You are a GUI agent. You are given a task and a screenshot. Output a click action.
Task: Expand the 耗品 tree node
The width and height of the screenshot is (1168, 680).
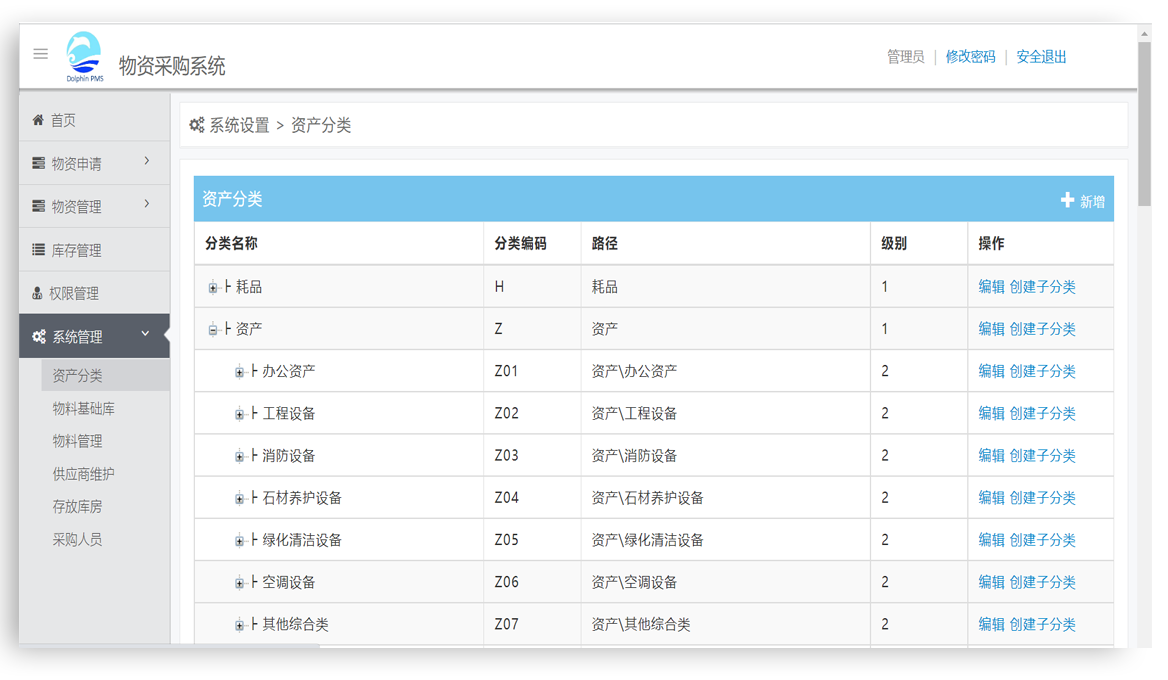[213, 288]
